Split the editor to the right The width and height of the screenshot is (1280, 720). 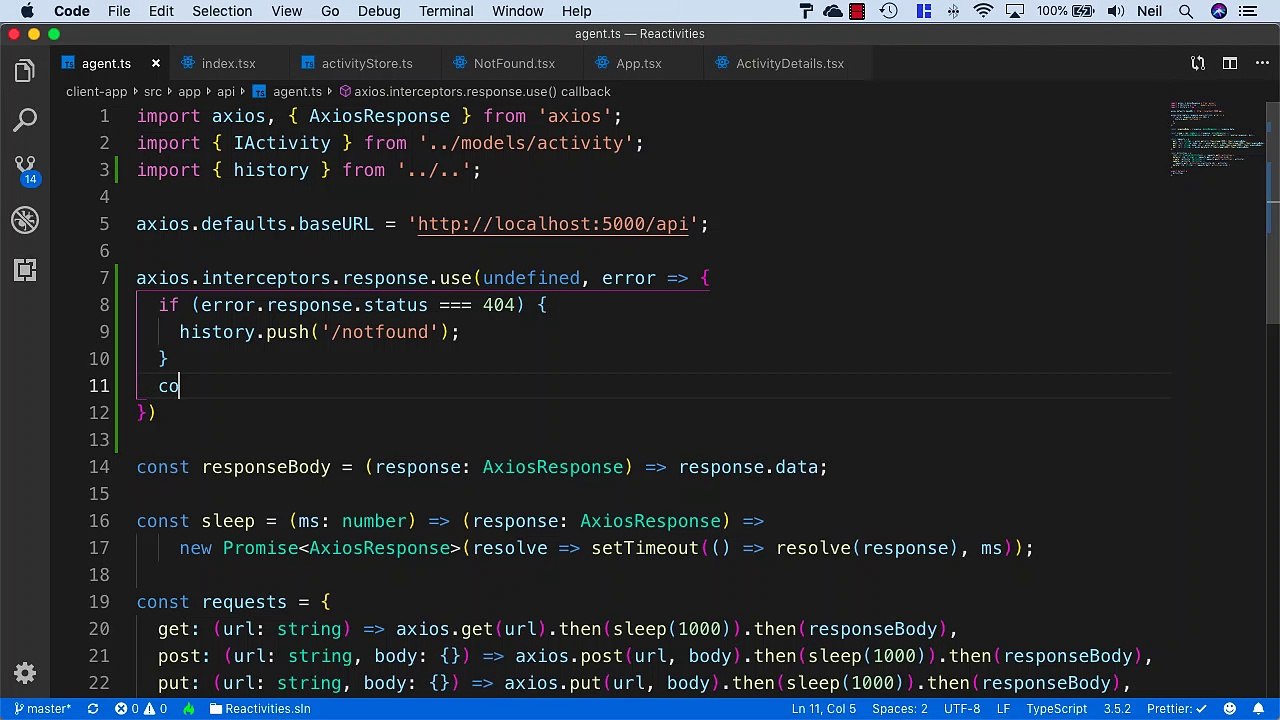point(1230,63)
